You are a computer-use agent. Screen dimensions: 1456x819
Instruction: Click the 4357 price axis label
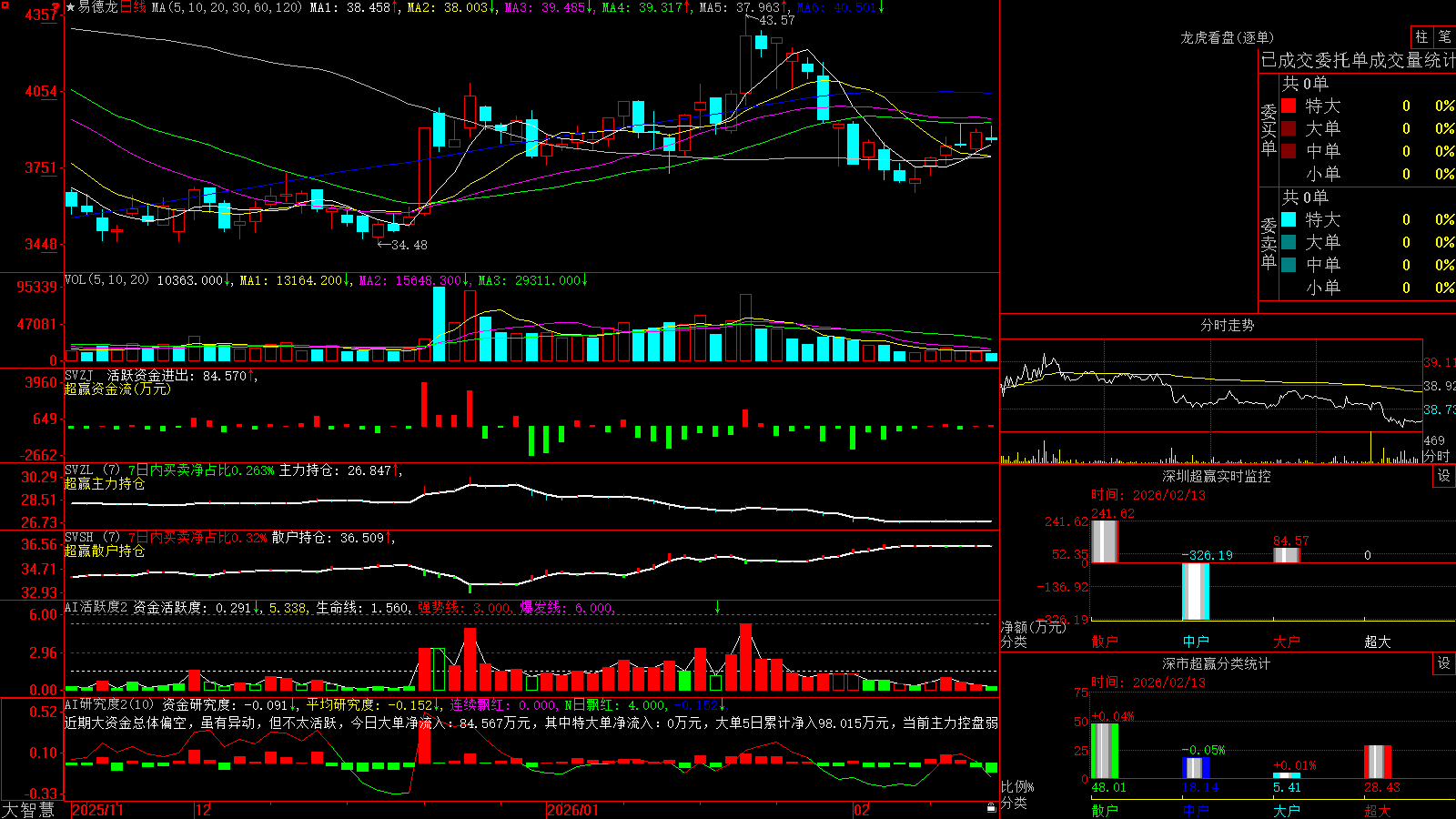[x=41, y=15]
